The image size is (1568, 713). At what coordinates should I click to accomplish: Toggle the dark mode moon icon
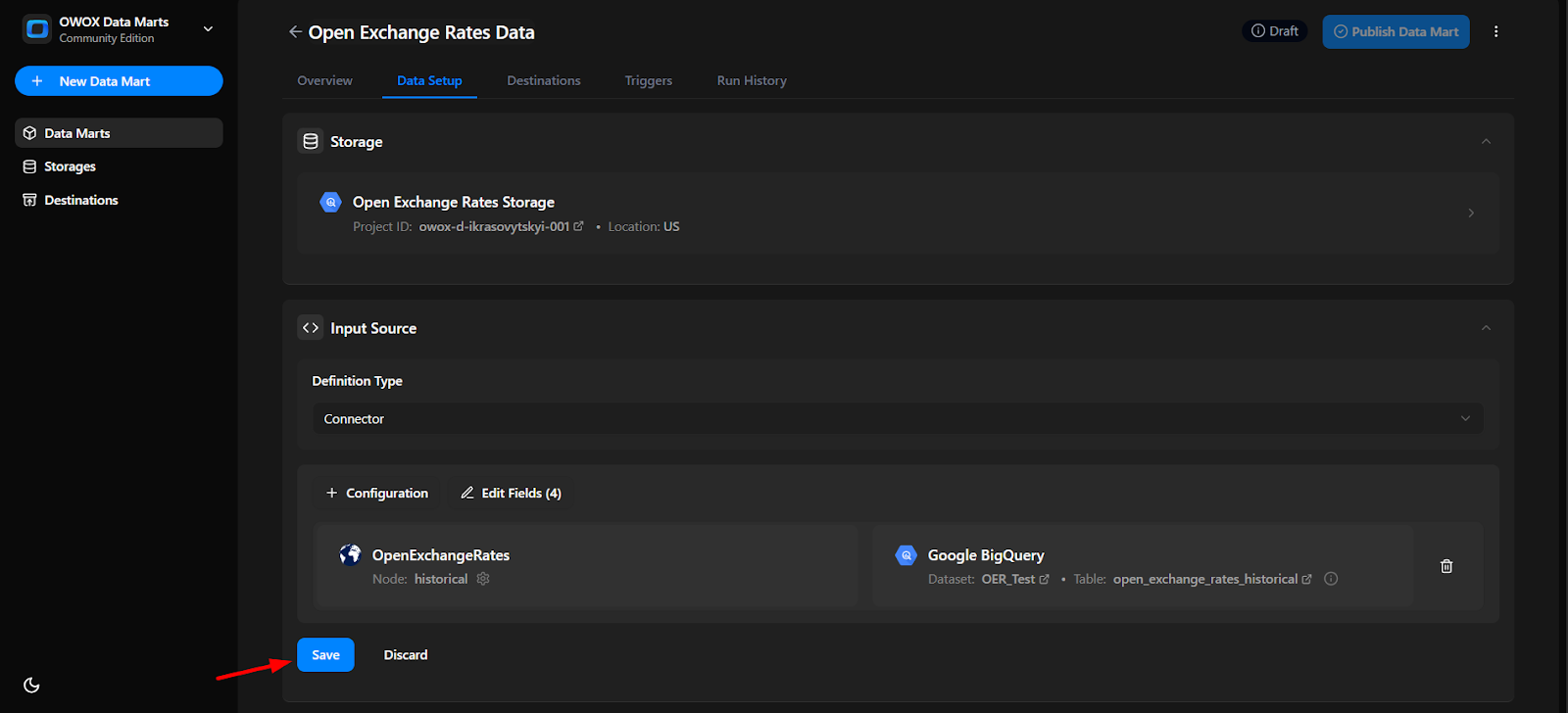[x=31, y=685]
